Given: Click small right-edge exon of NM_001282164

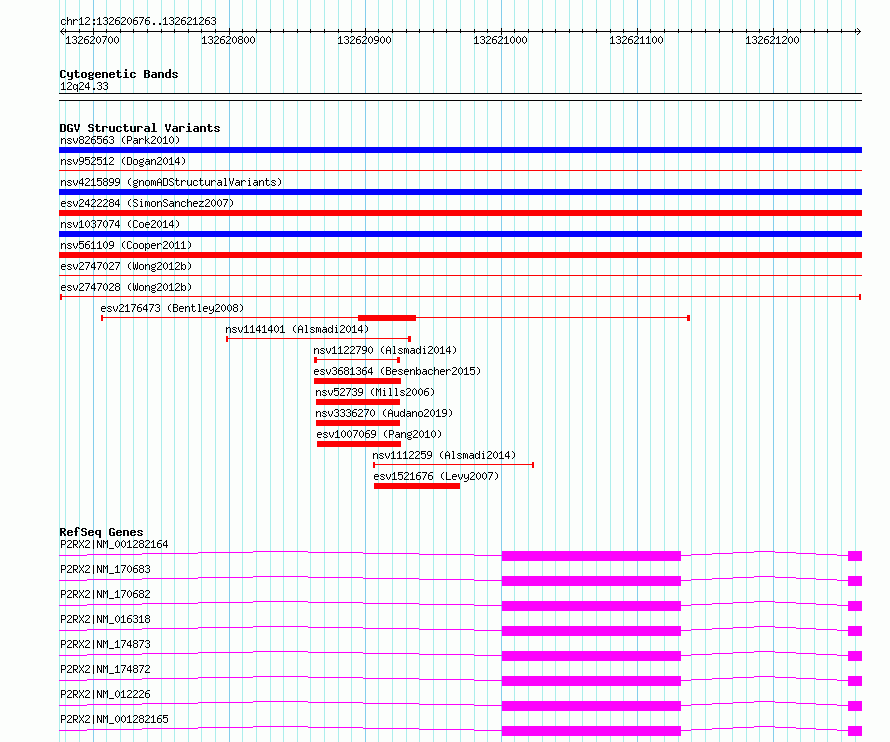Looking at the screenshot, I should click(855, 556).
